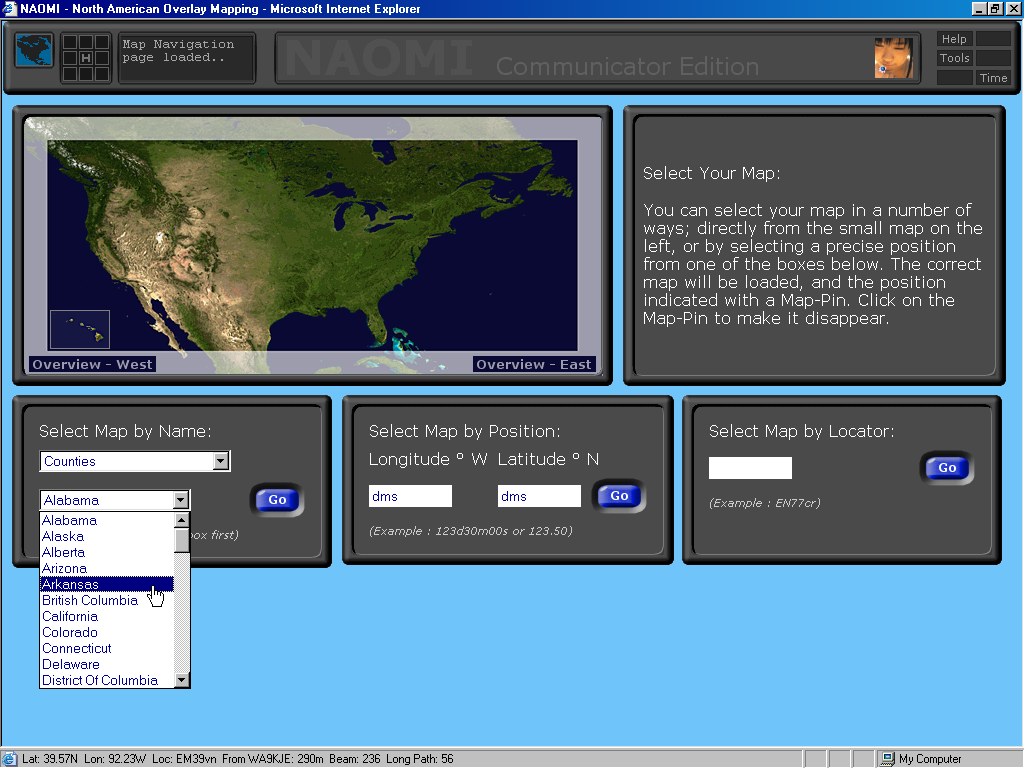
Task: Choose British Columbia in the list
Action: point(107,600)
